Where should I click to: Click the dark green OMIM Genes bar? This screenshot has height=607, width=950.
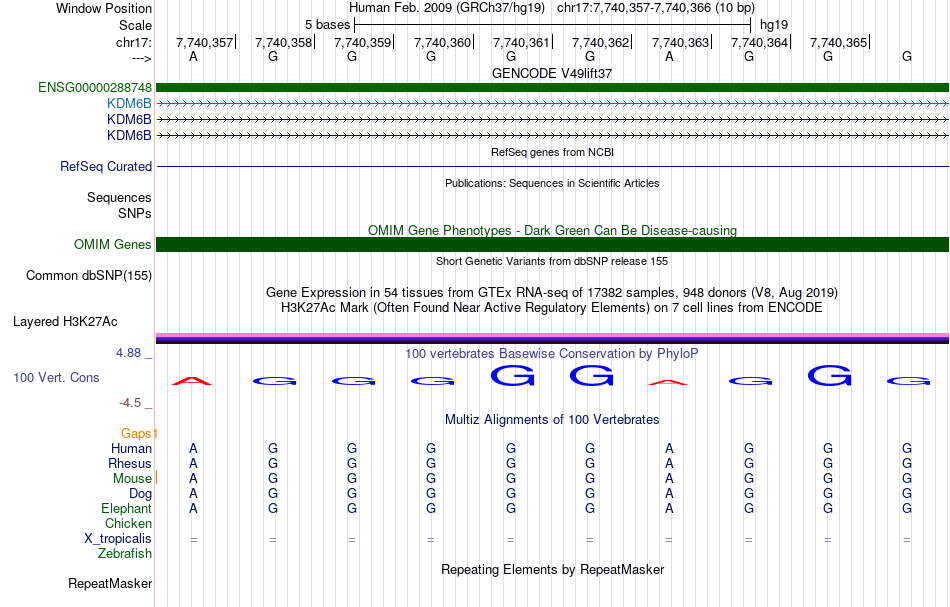coord(552,244)
